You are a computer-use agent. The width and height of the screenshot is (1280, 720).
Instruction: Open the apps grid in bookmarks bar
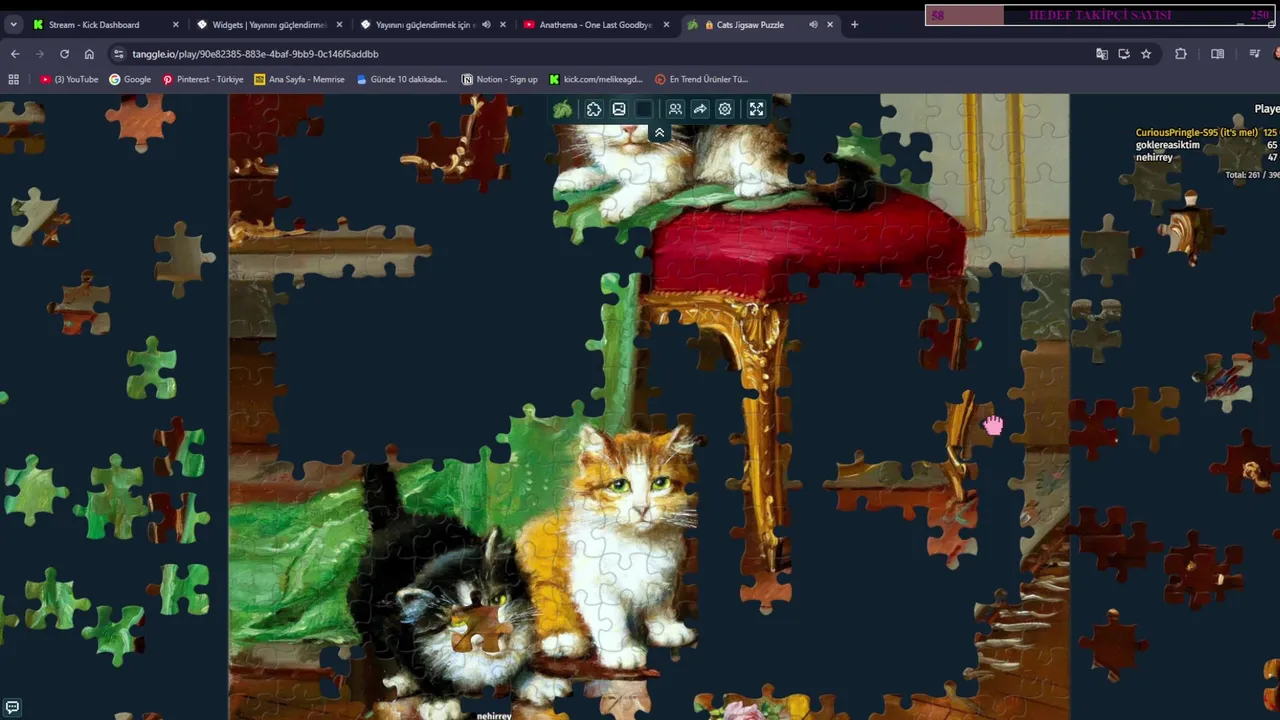coord(14,79)
